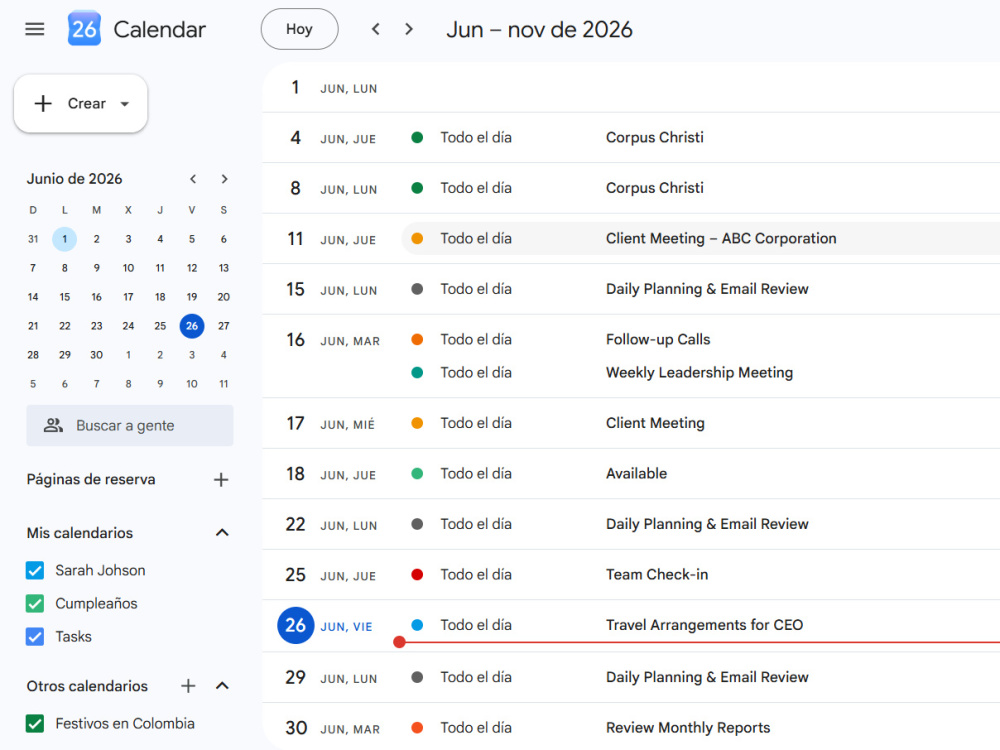
Task: Click the Páginas de reserva label
Action: pyautogui.click(x=91, y=480)
